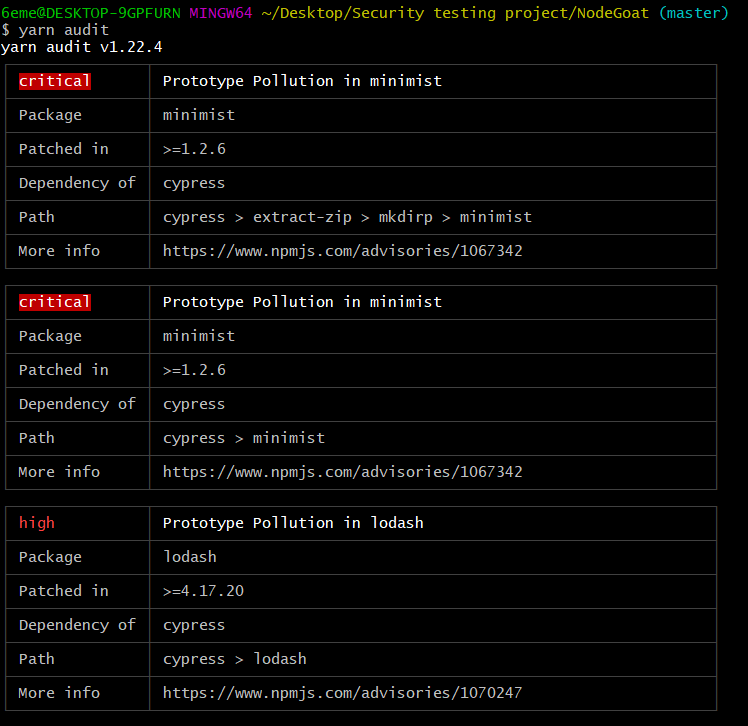Click 'Package' label in lodash table
The image size is (748, 726).
tap(50, 557)
